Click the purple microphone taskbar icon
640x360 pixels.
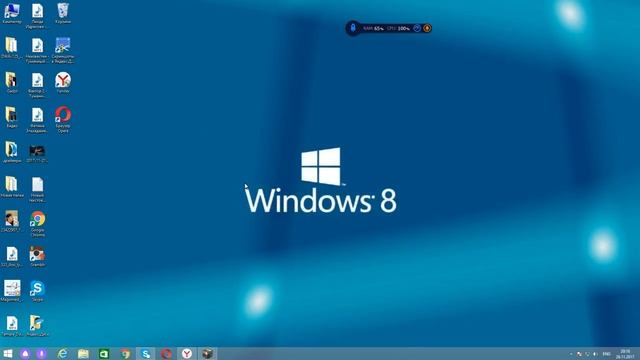[42, 353]
